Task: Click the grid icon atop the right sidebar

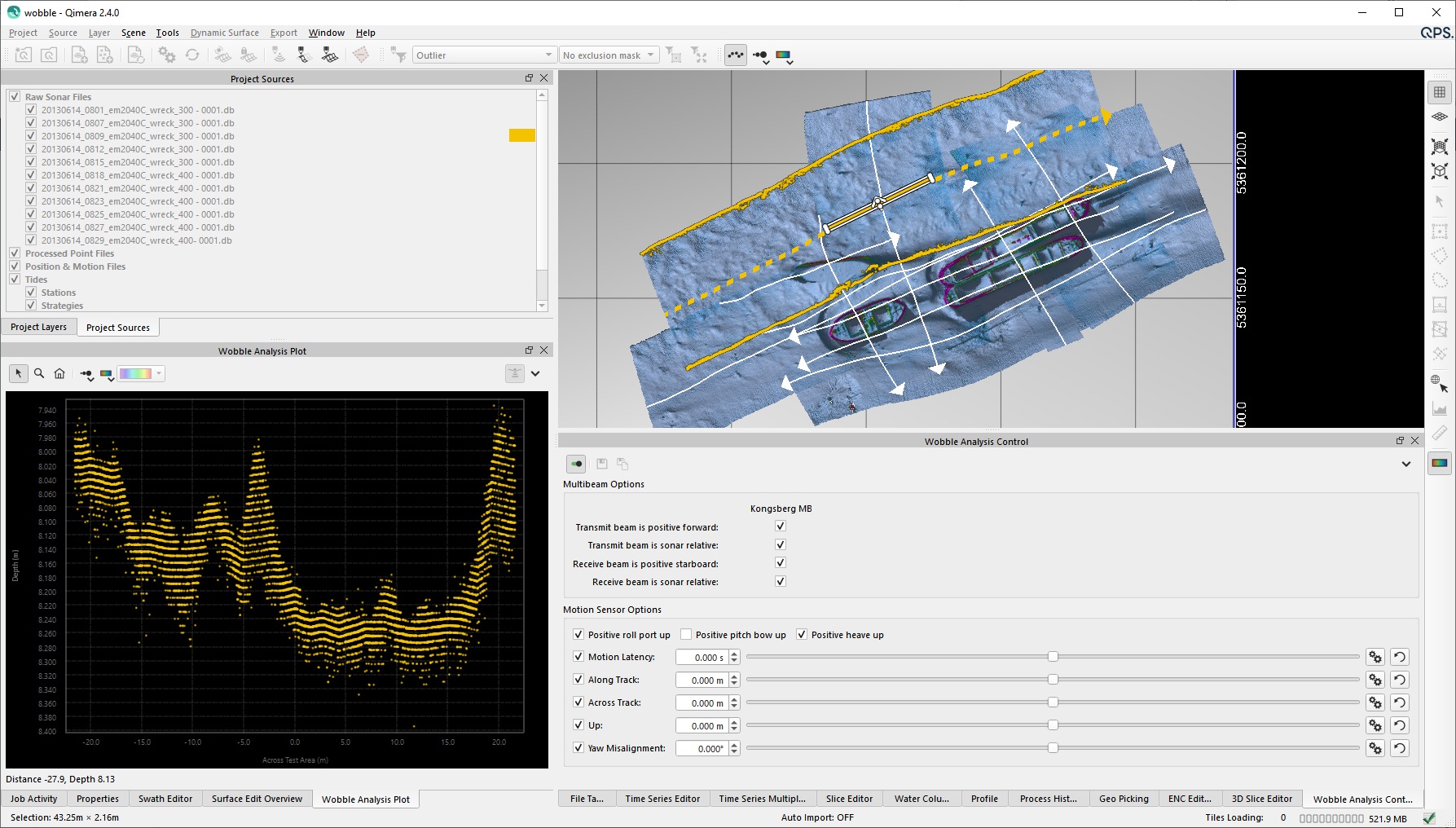Action: pyautogui.click(x=1440, y=92)
